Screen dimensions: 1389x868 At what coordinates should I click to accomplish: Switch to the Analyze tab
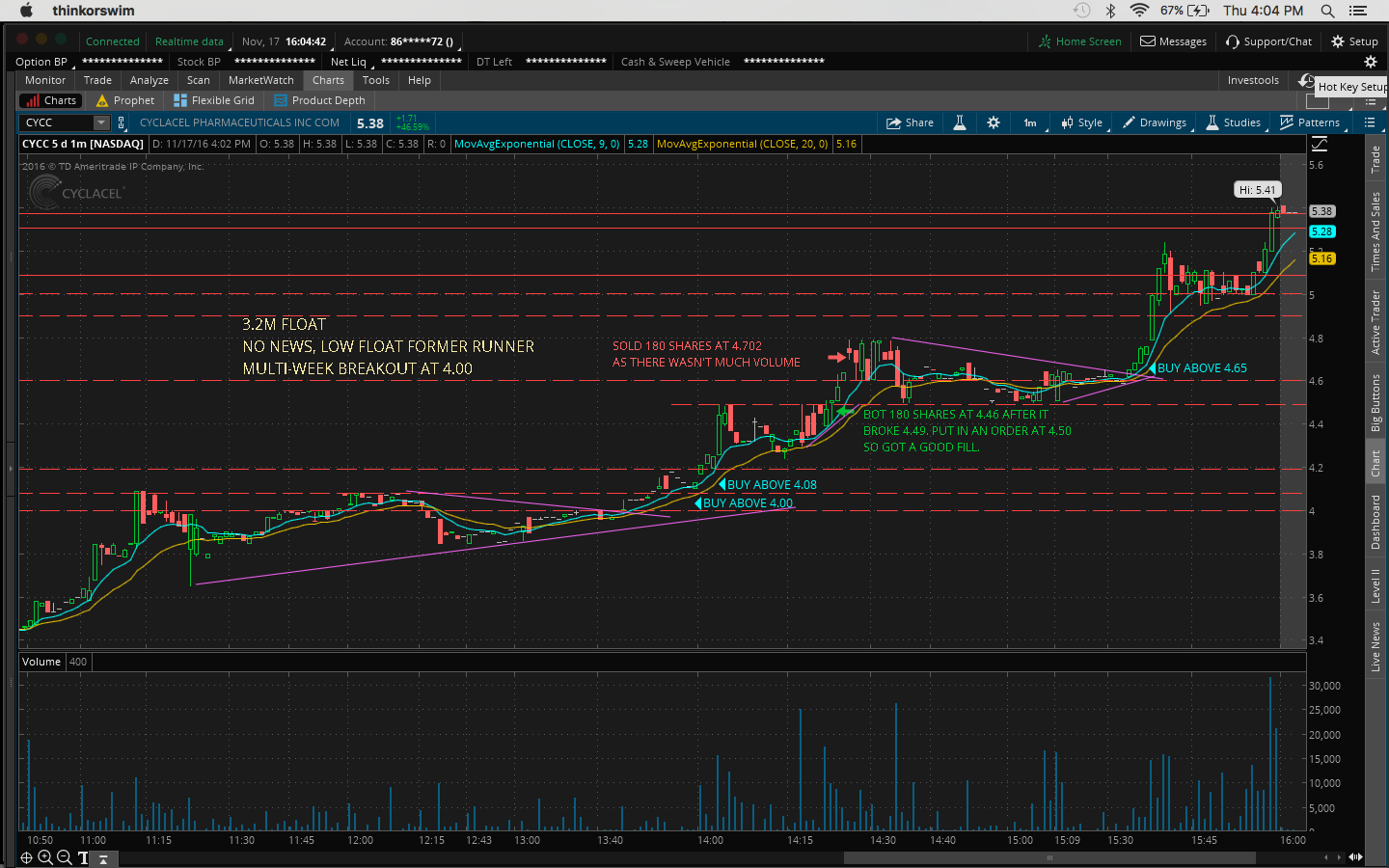tap(150, 80)
